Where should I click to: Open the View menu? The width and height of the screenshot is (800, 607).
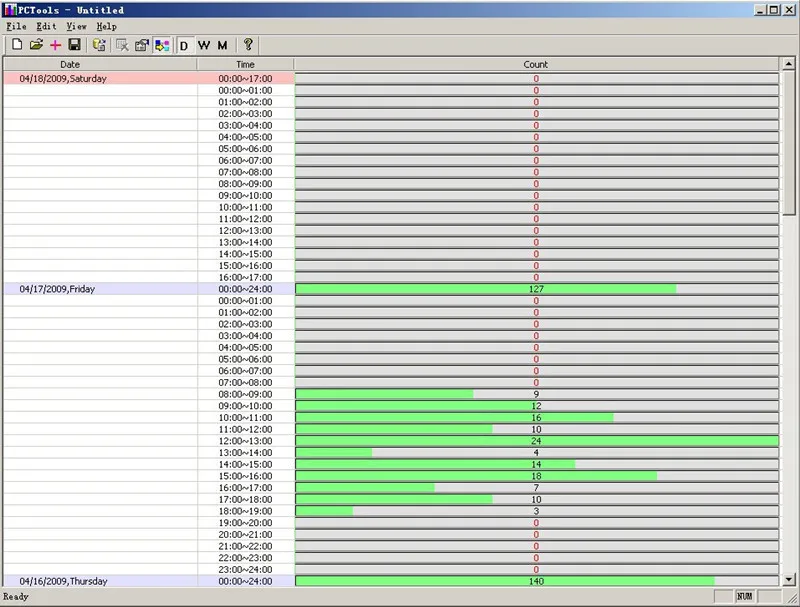click(x=77, y=27)
